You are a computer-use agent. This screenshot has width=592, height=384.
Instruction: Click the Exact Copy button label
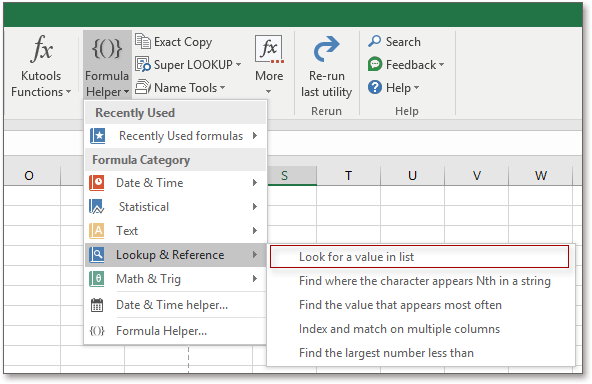(183, 42)
